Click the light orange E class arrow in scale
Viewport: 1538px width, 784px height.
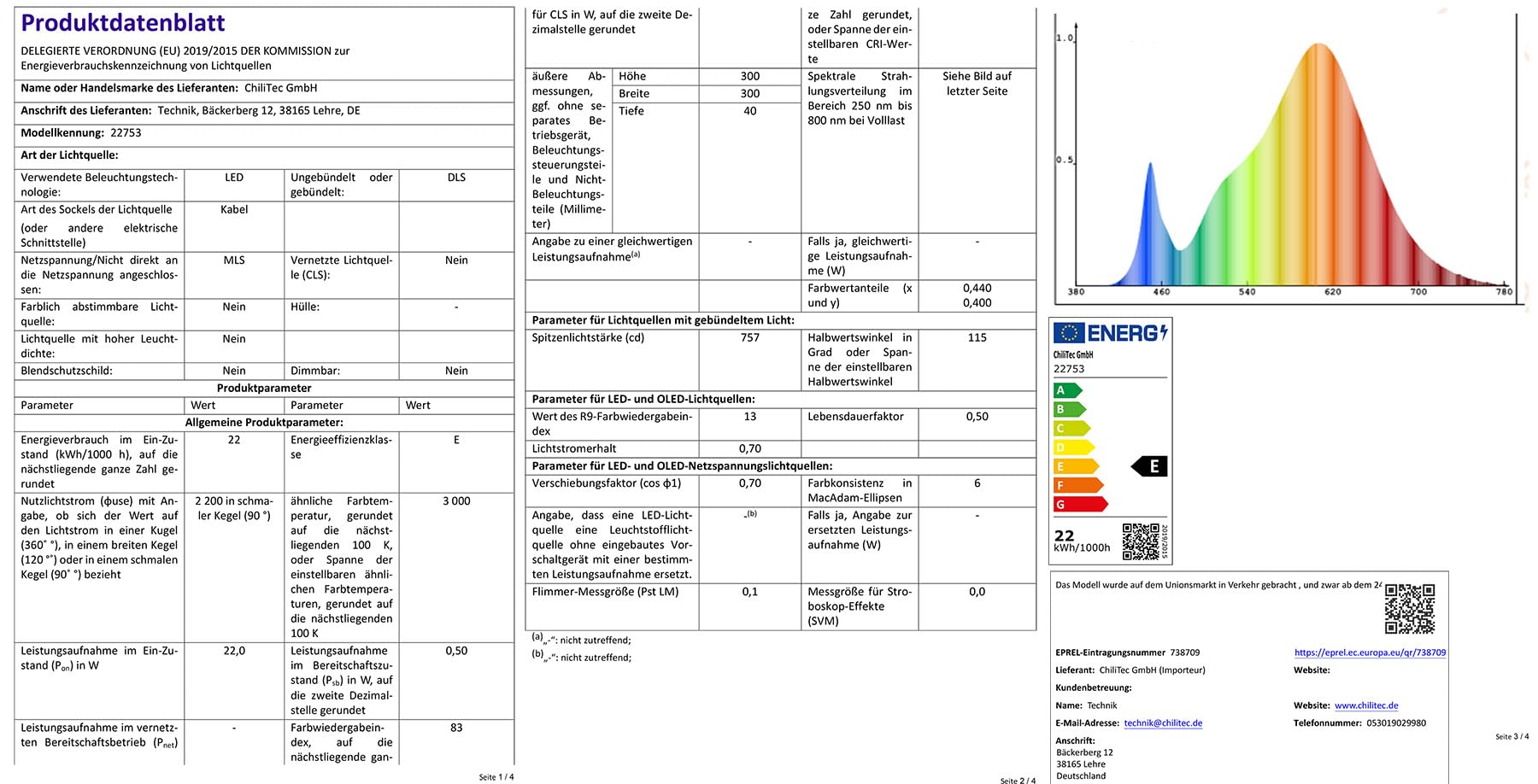(x=1077, y=466)
